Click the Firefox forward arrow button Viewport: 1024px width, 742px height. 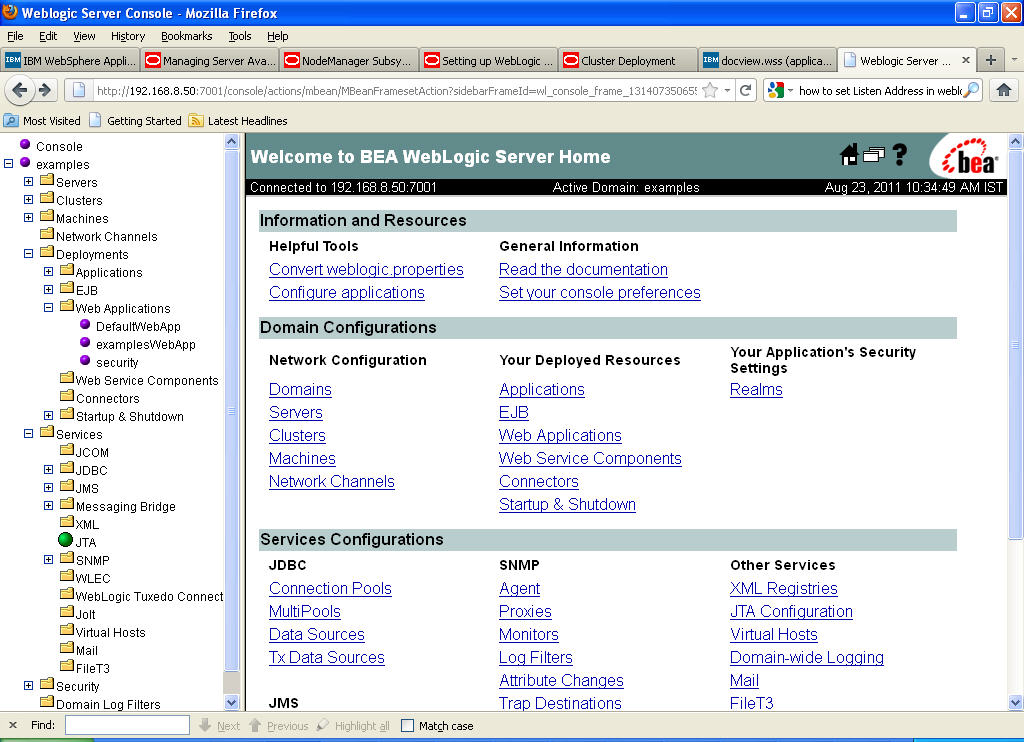coord(45,90)
